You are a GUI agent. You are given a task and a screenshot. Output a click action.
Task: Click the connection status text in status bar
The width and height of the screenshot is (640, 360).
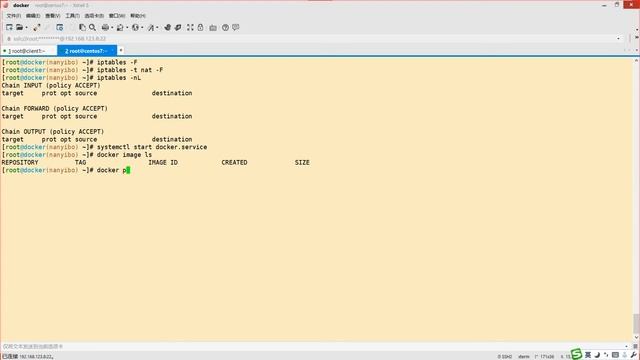[x=28, y=356]
